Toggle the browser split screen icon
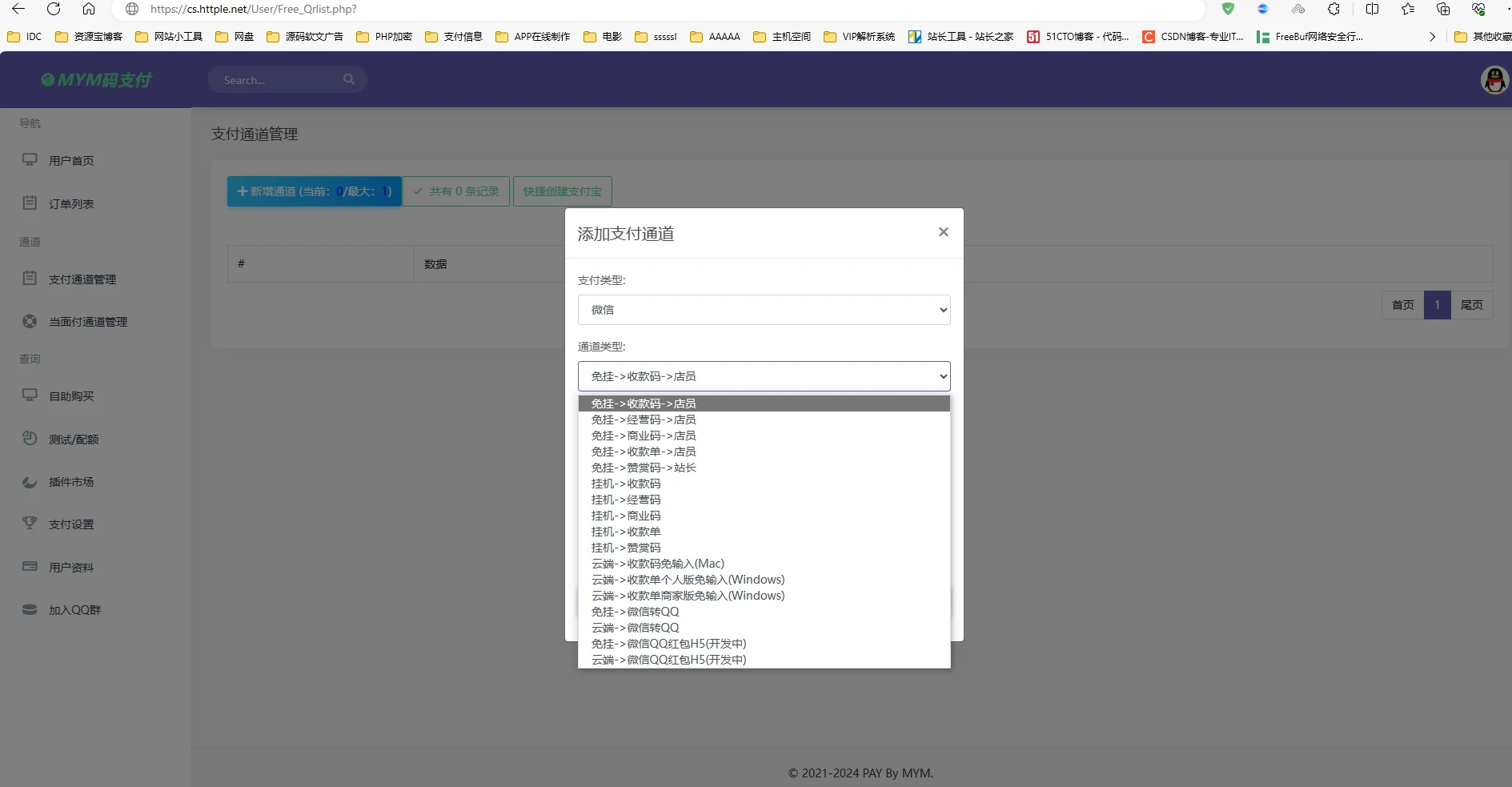This screenshot has width=1512, height=787. point(1372,9)
